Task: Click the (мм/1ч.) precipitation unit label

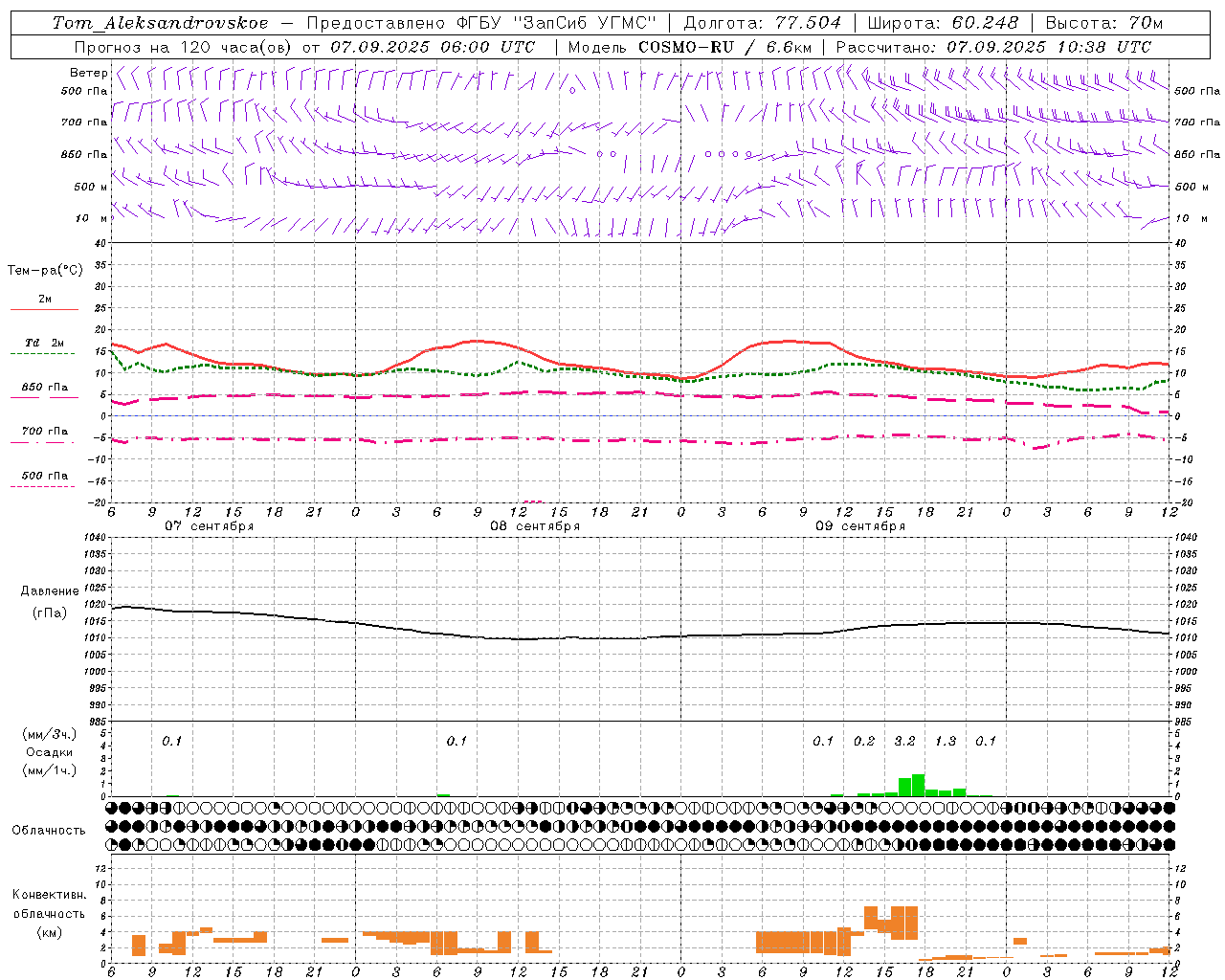Action: (x=50, y=770)
